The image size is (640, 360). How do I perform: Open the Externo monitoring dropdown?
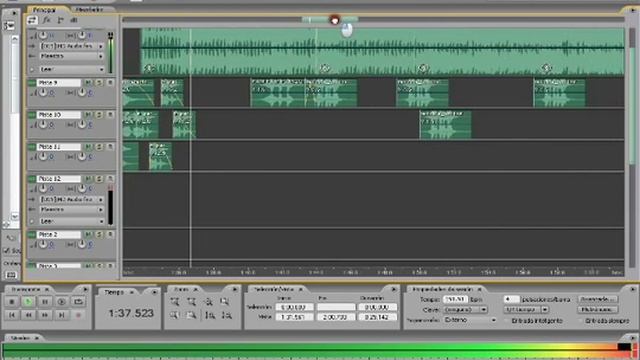pyautogui.click(x=469, y=320)
